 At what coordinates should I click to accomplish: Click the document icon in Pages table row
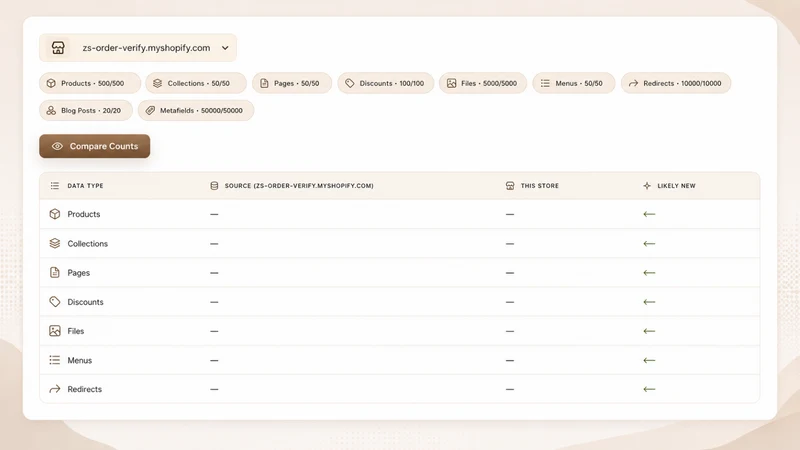pyautogui.click(x=55, y=272)
